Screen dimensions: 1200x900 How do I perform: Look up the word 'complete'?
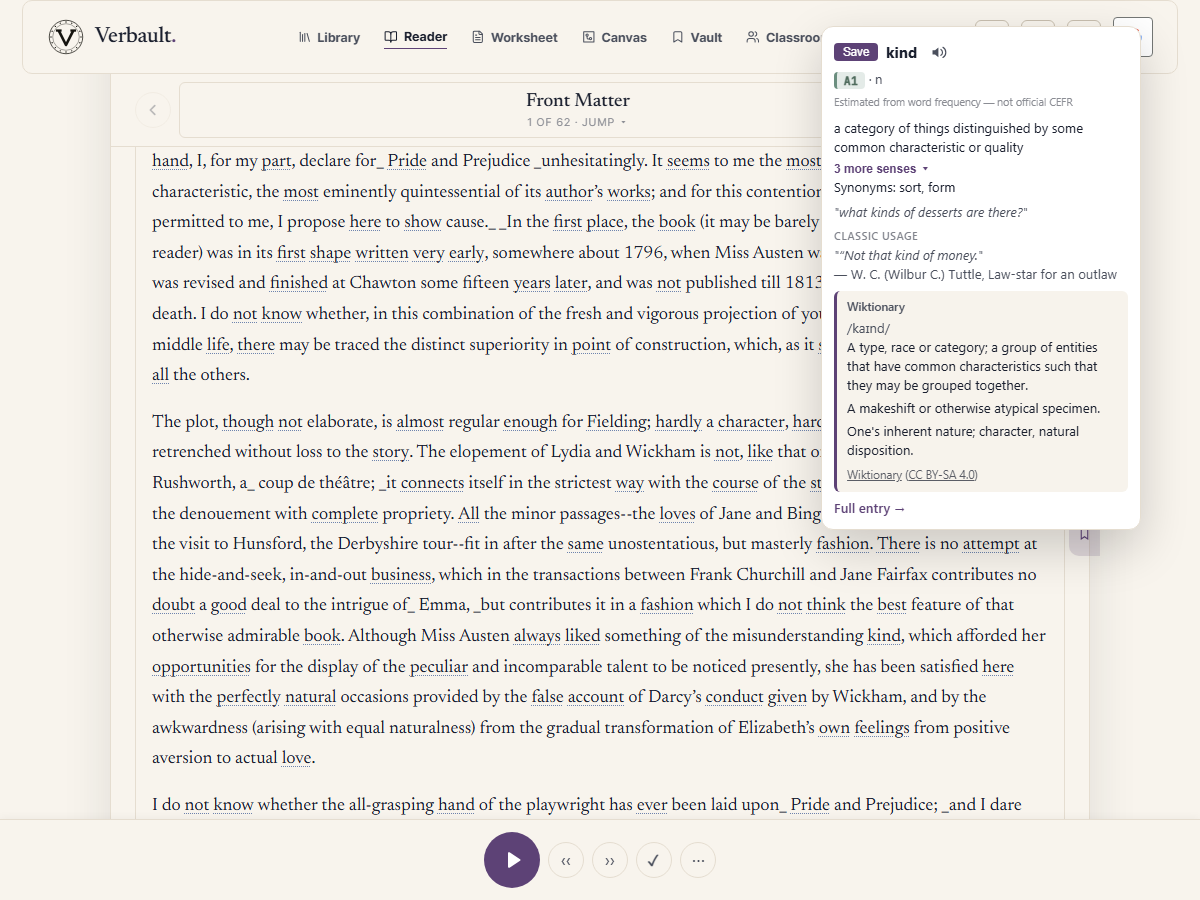(345, 514)
